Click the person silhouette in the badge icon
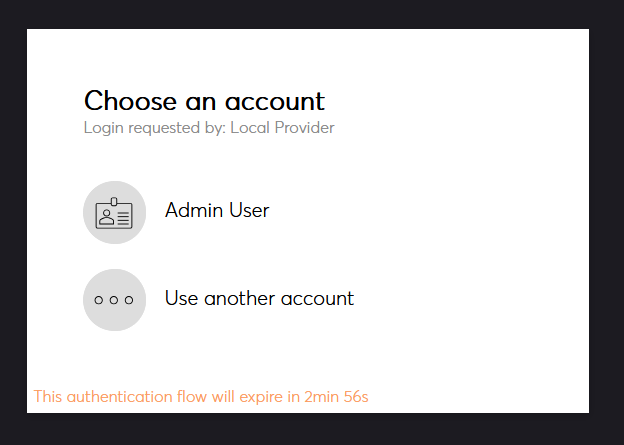Screen dimensions: 624x445 (x=106, y=217)
